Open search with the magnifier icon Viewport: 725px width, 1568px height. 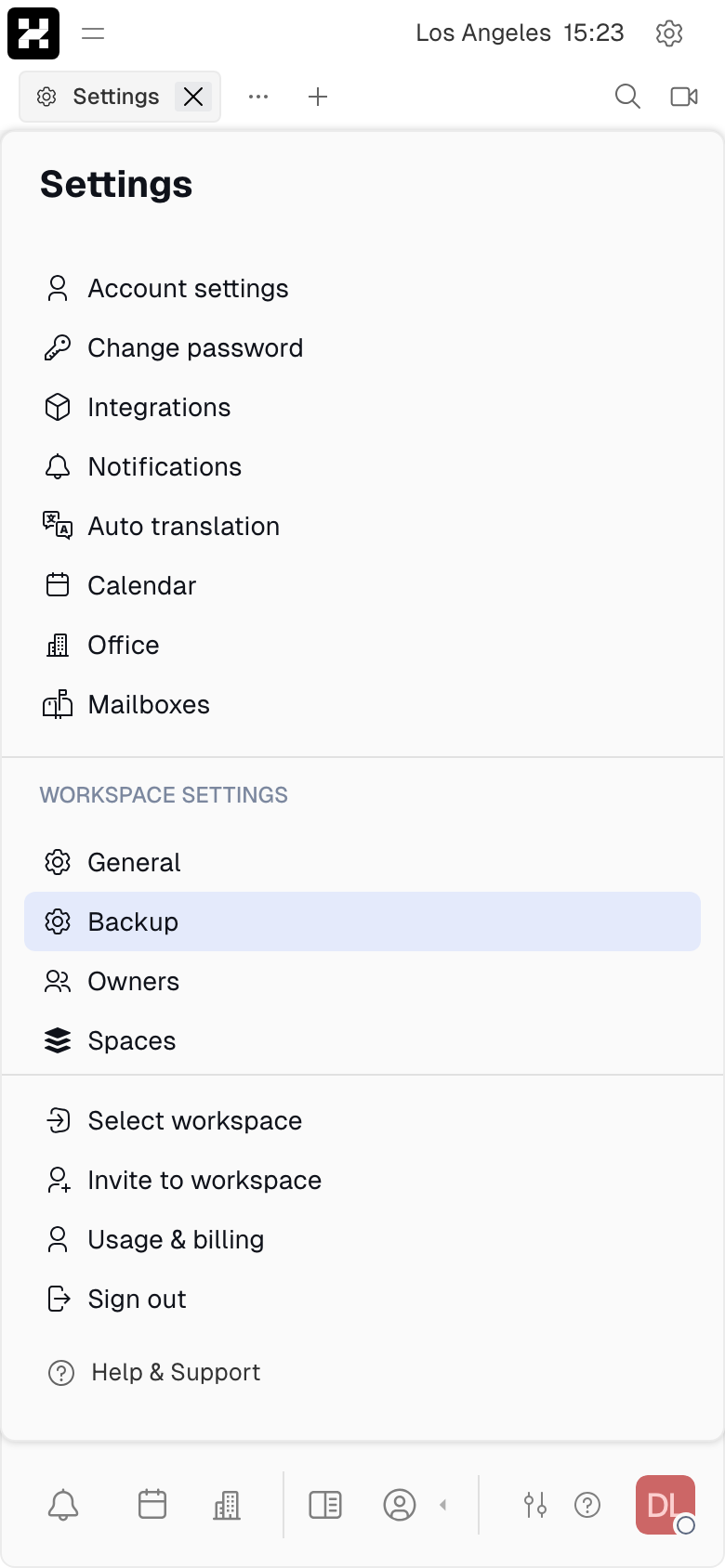point(628,97)
